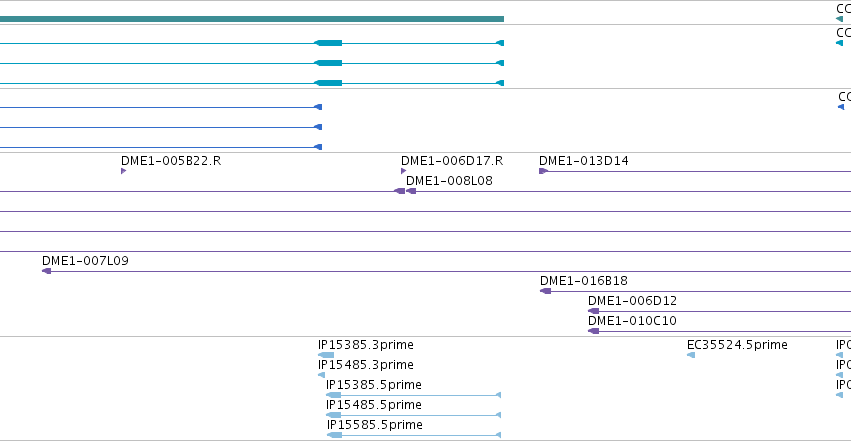Click the IP15385.3prime feature block
This screenshot has height=441, width=851.
pyautogui.click(x=326, y=355)
